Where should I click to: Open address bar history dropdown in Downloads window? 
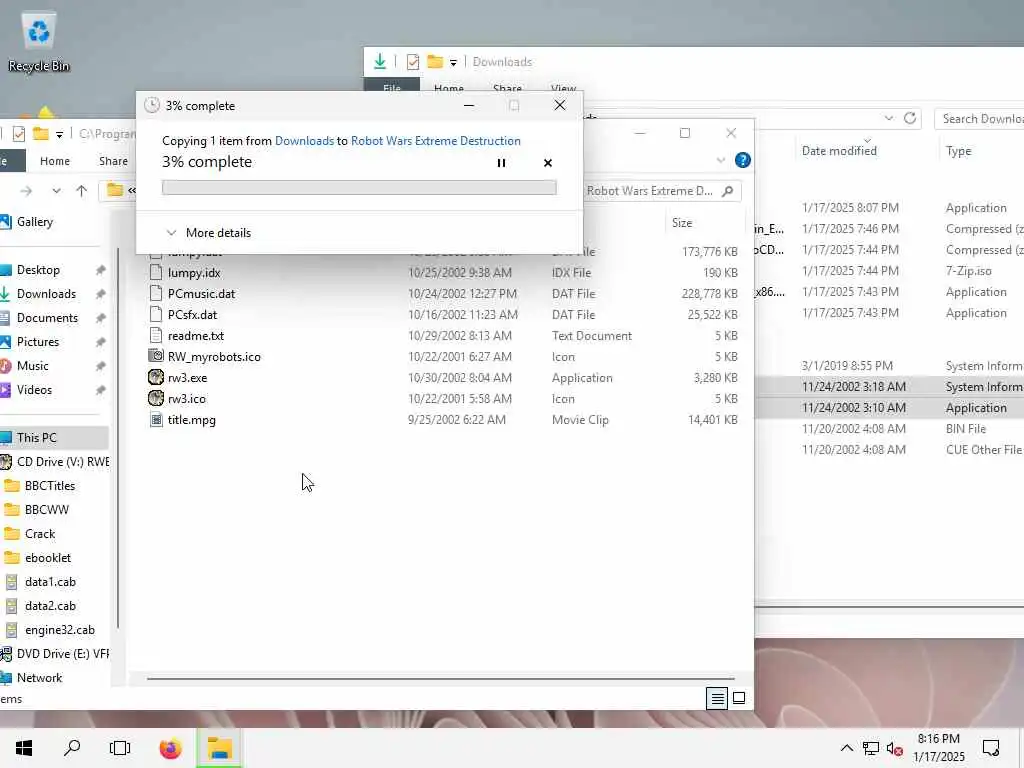pos(889,118)
